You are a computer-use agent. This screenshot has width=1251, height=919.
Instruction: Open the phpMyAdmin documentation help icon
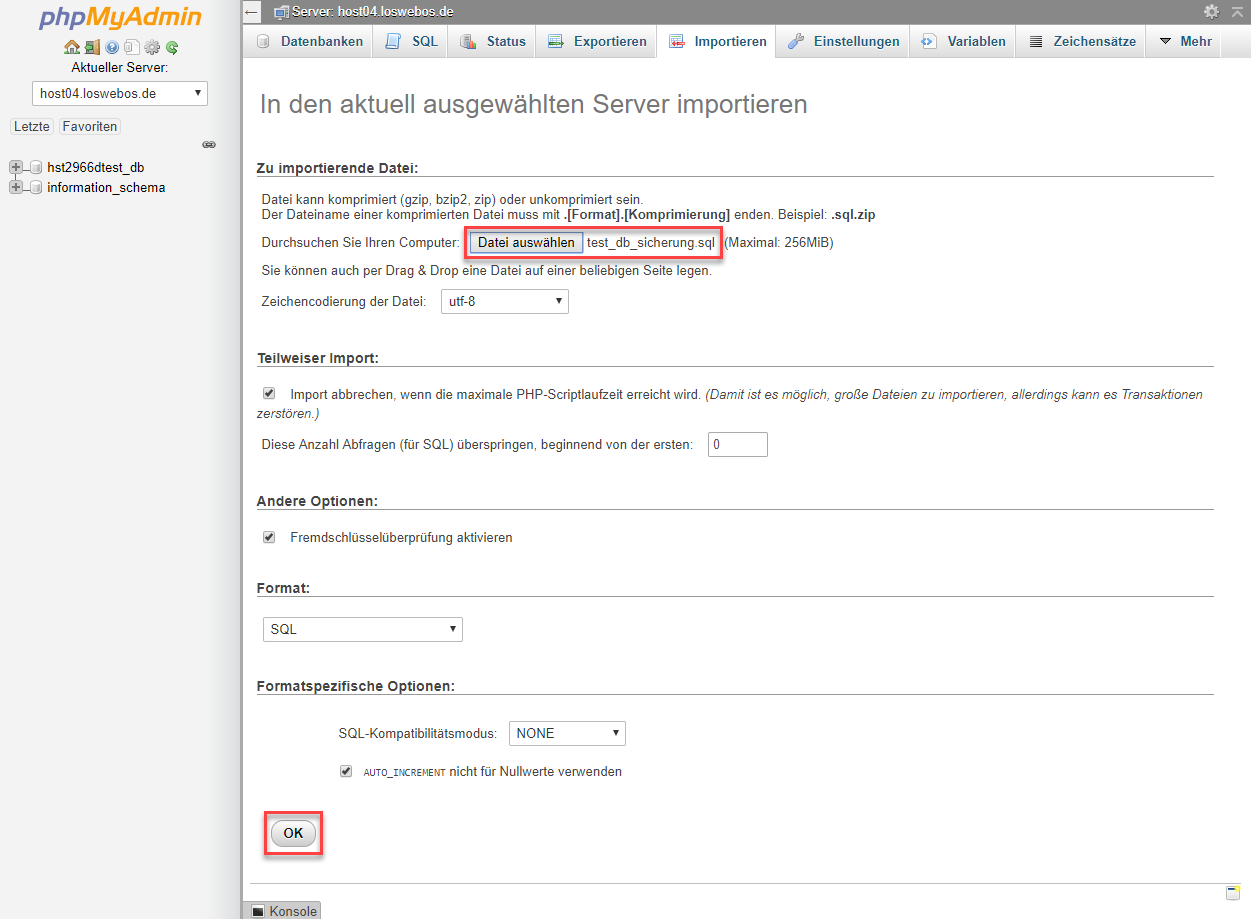(112, 47)
